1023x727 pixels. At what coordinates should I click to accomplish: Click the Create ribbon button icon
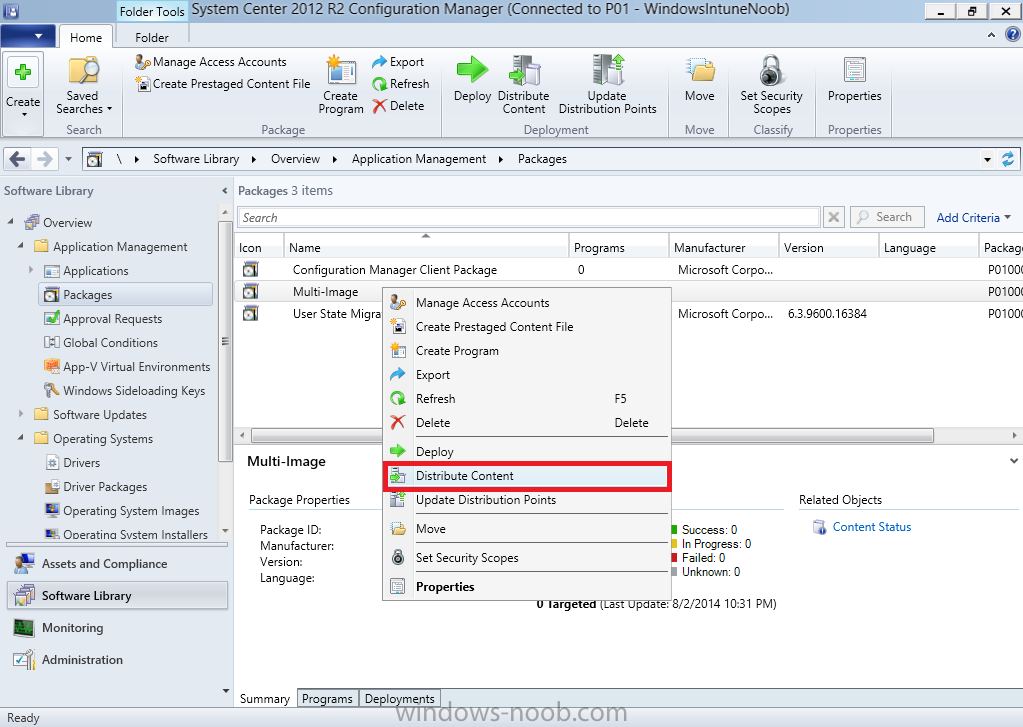[23, 72]
